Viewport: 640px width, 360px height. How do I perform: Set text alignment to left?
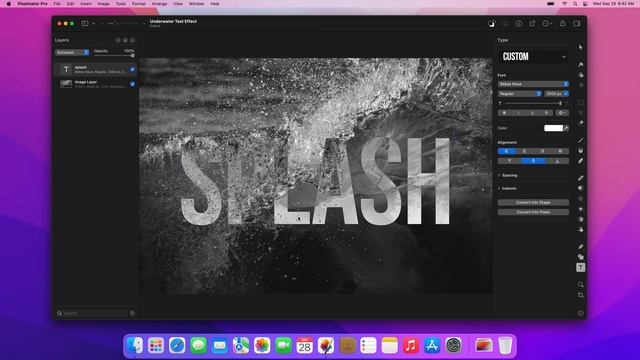[507, 151]
